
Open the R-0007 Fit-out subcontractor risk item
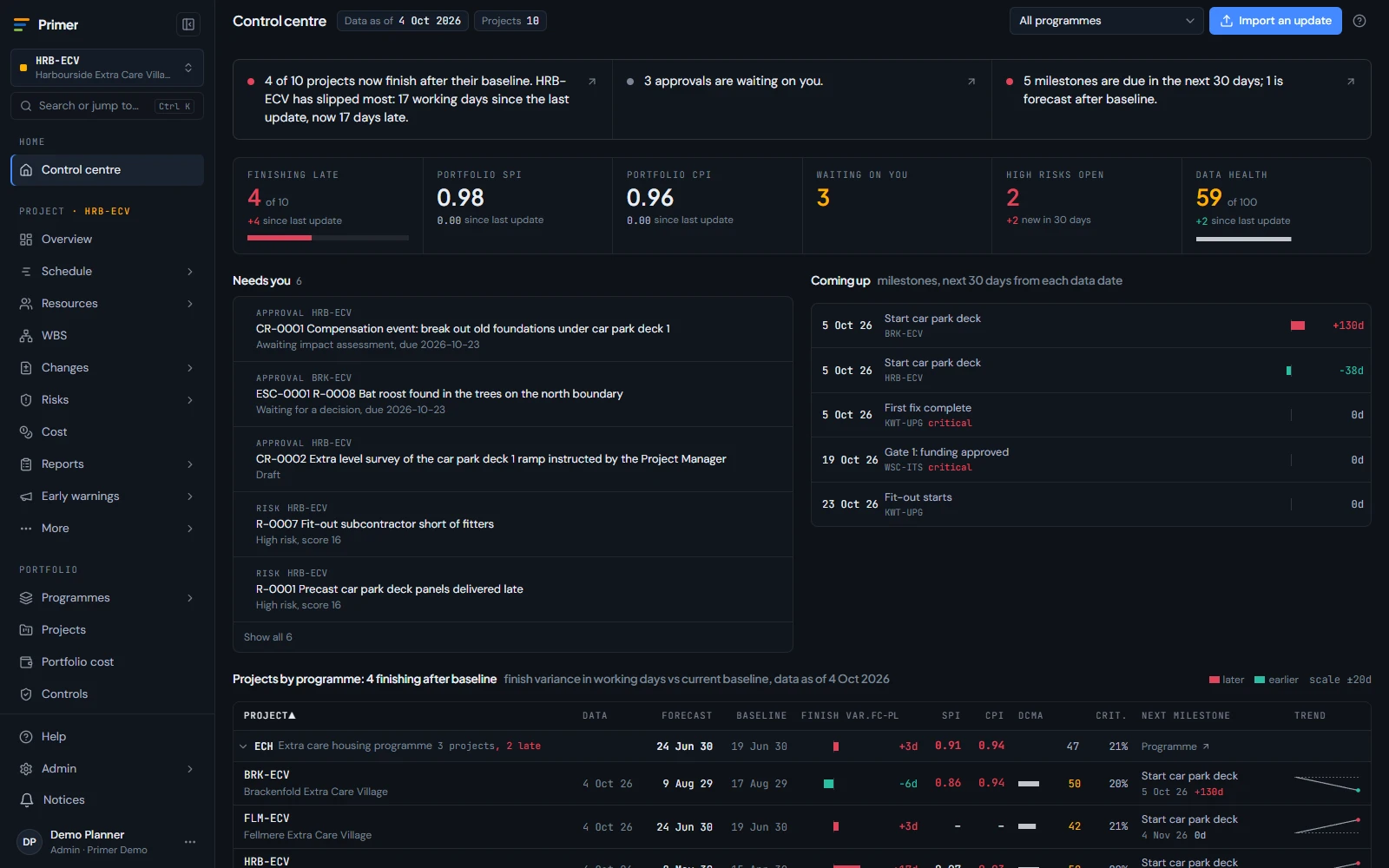(x=513, y=524)
